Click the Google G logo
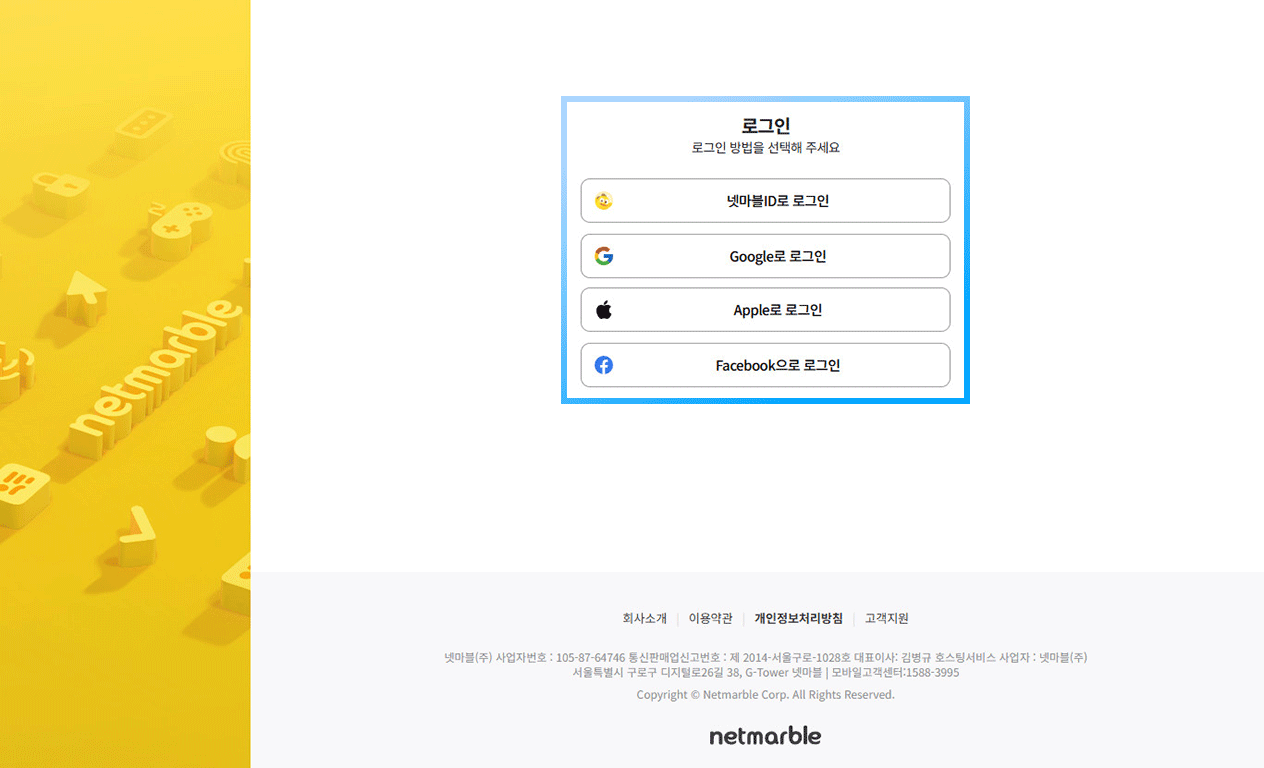 [603, 256]
